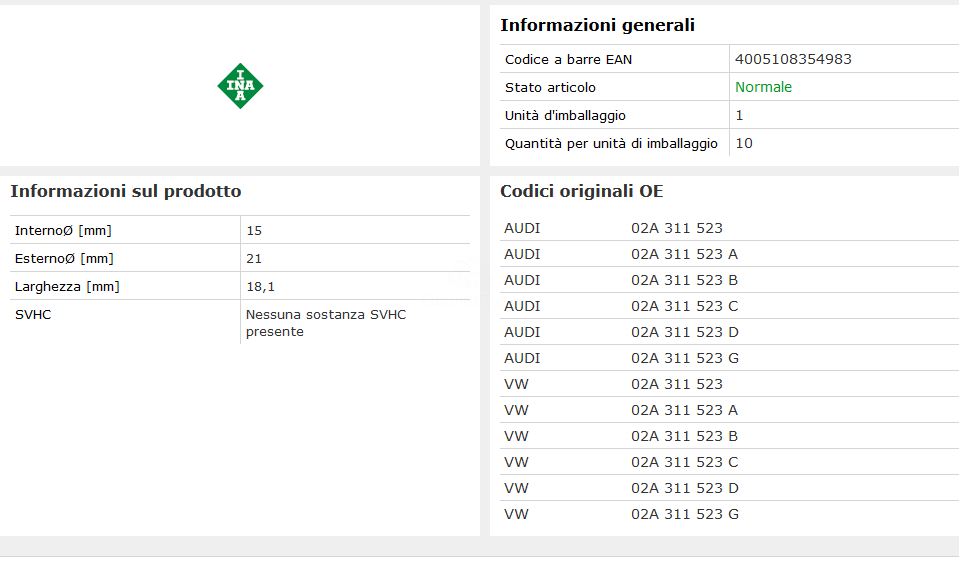This screenshot has height=568, width=959.
Task: Click the Codice a barre EAN label
Action: point(568,59)
